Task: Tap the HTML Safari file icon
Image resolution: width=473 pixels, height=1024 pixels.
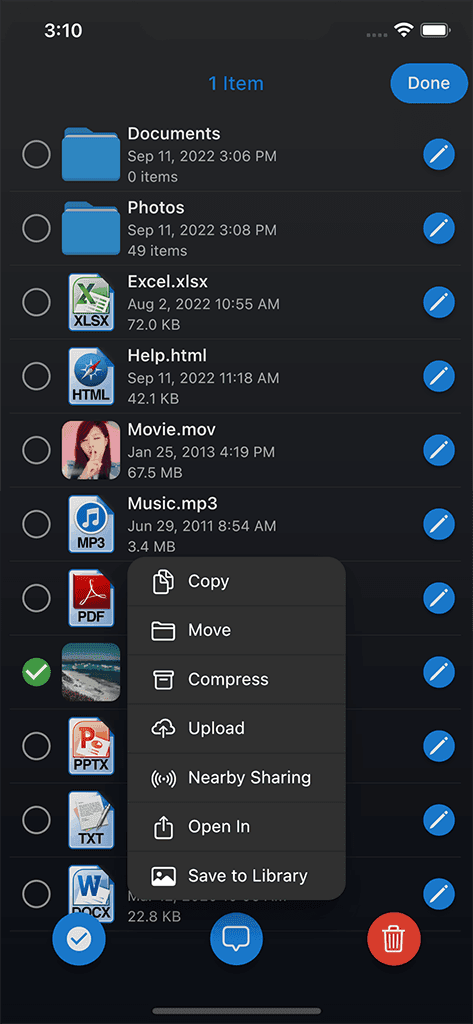Action: click(91, 376)
